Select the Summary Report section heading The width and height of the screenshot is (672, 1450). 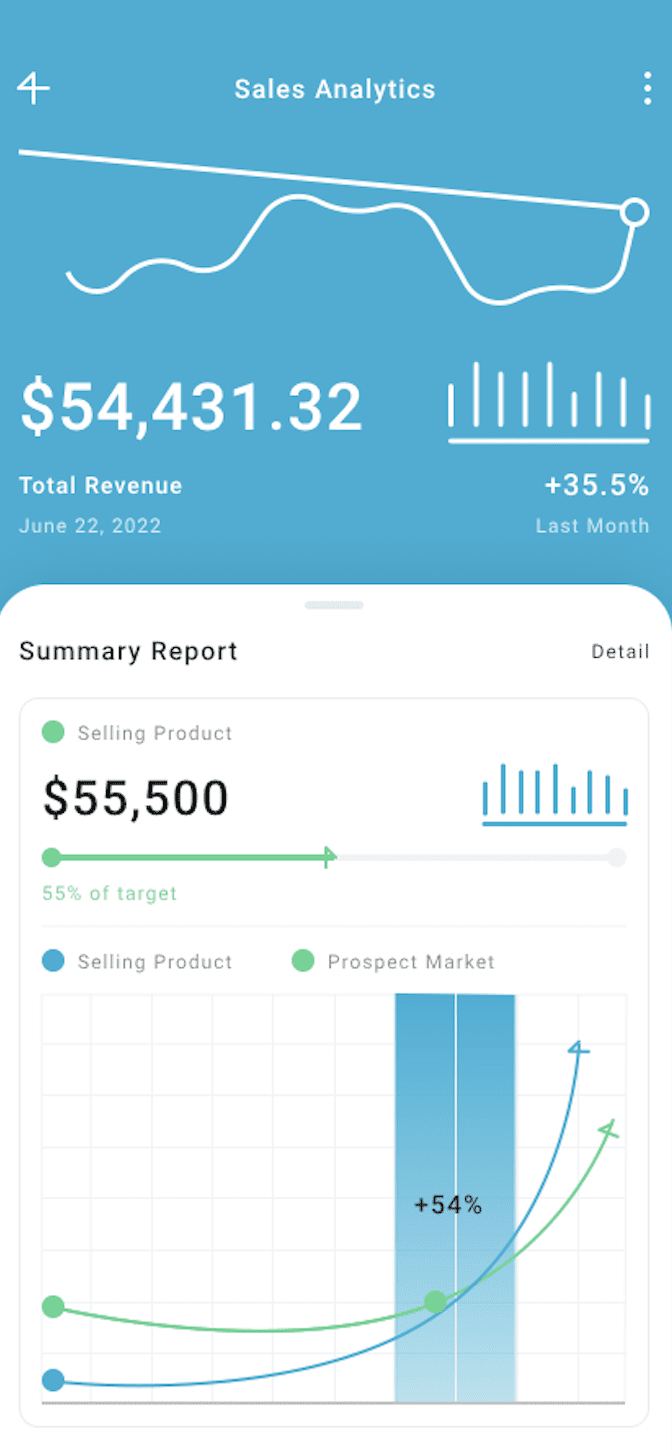(x=128, y=652)
